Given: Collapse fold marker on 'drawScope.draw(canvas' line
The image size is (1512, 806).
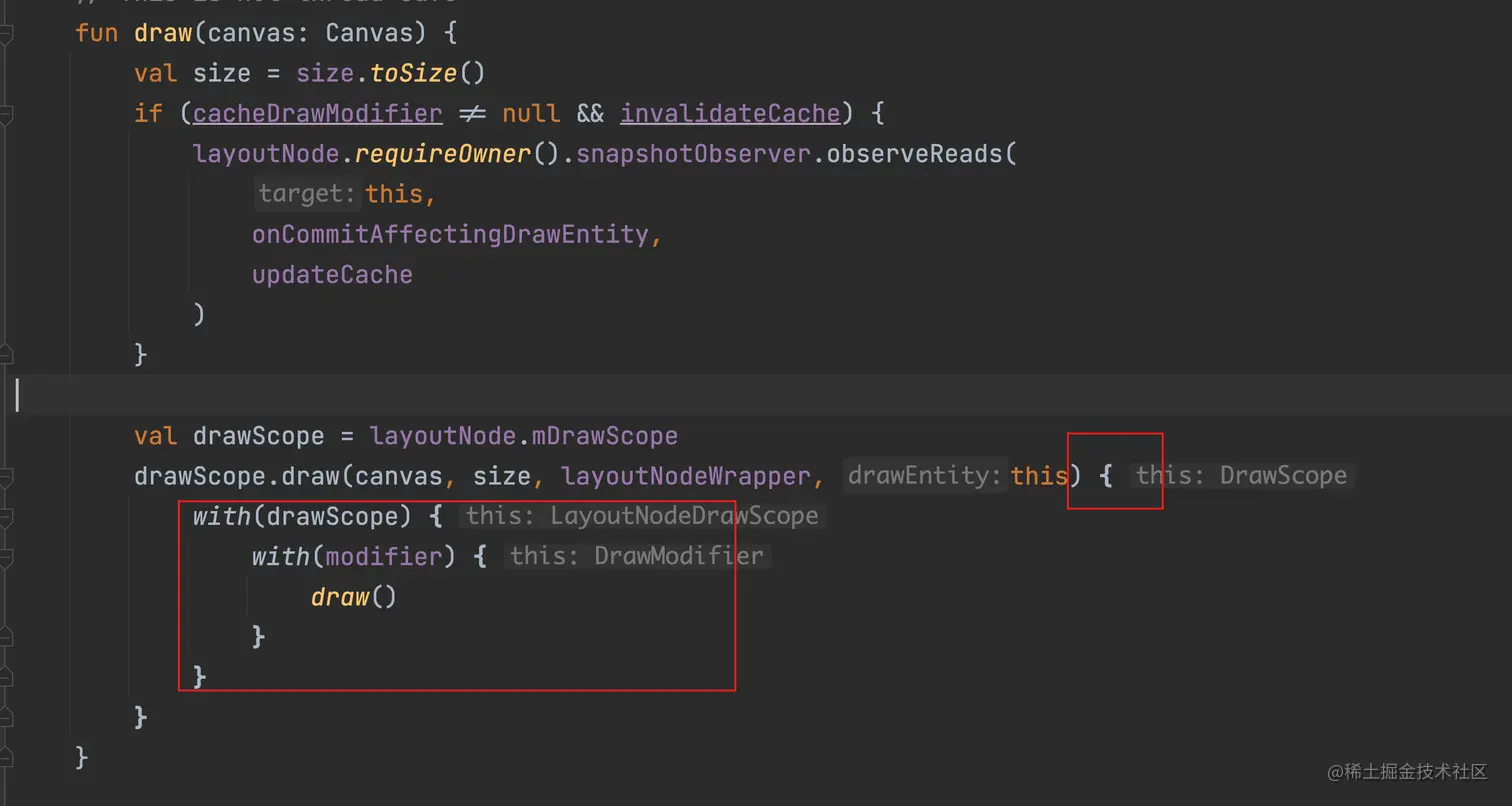Looking at the screenshot, I should (x=6, y=477).
